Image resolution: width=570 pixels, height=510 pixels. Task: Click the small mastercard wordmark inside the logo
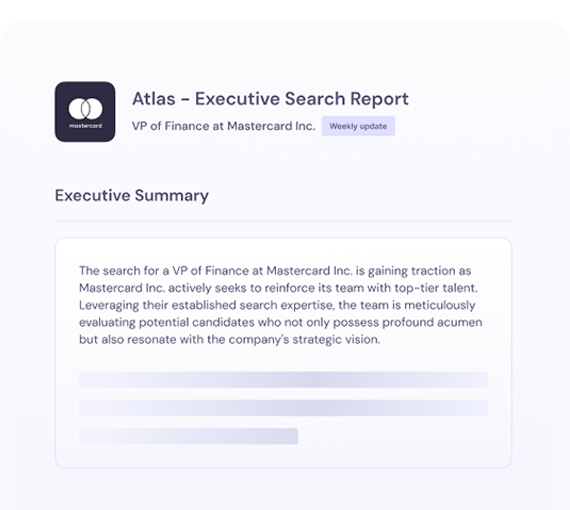[85, 126]
